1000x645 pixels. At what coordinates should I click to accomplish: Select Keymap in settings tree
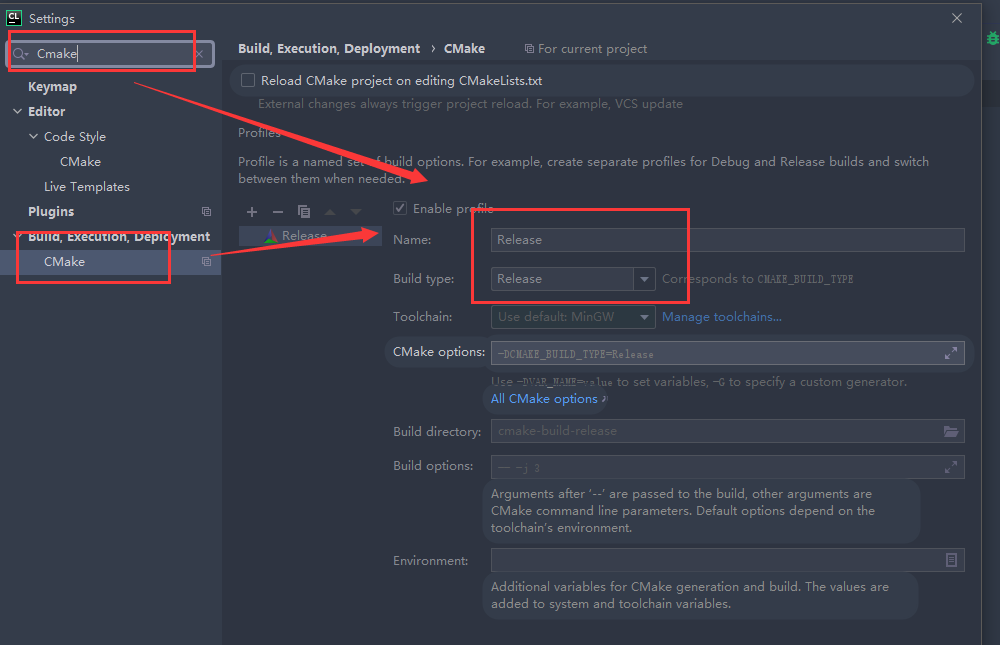(52, 87)
